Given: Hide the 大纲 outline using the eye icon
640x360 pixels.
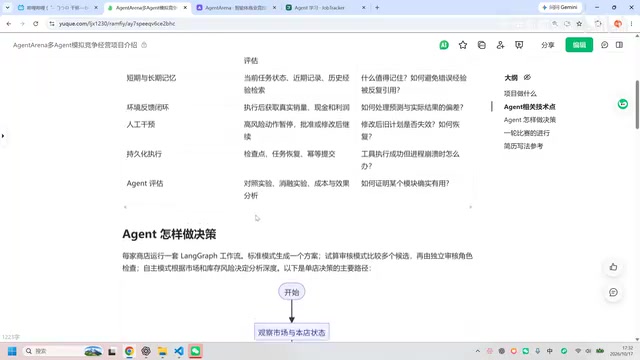Looking at the screenshot, I should tap(527, 78).
